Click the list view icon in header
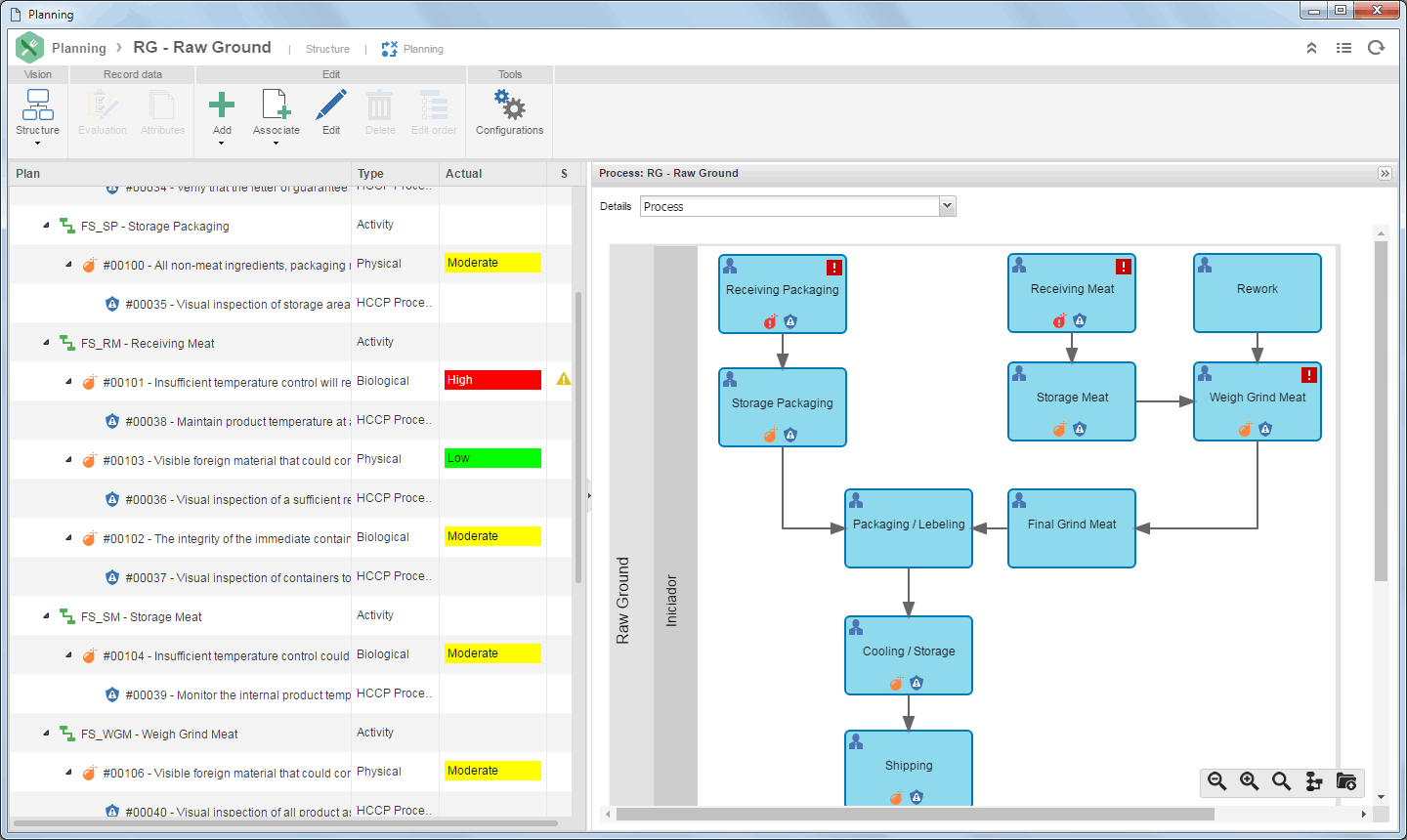Image resolution: width=1407 pixels, height=840 pixels. coord(1343,48)
